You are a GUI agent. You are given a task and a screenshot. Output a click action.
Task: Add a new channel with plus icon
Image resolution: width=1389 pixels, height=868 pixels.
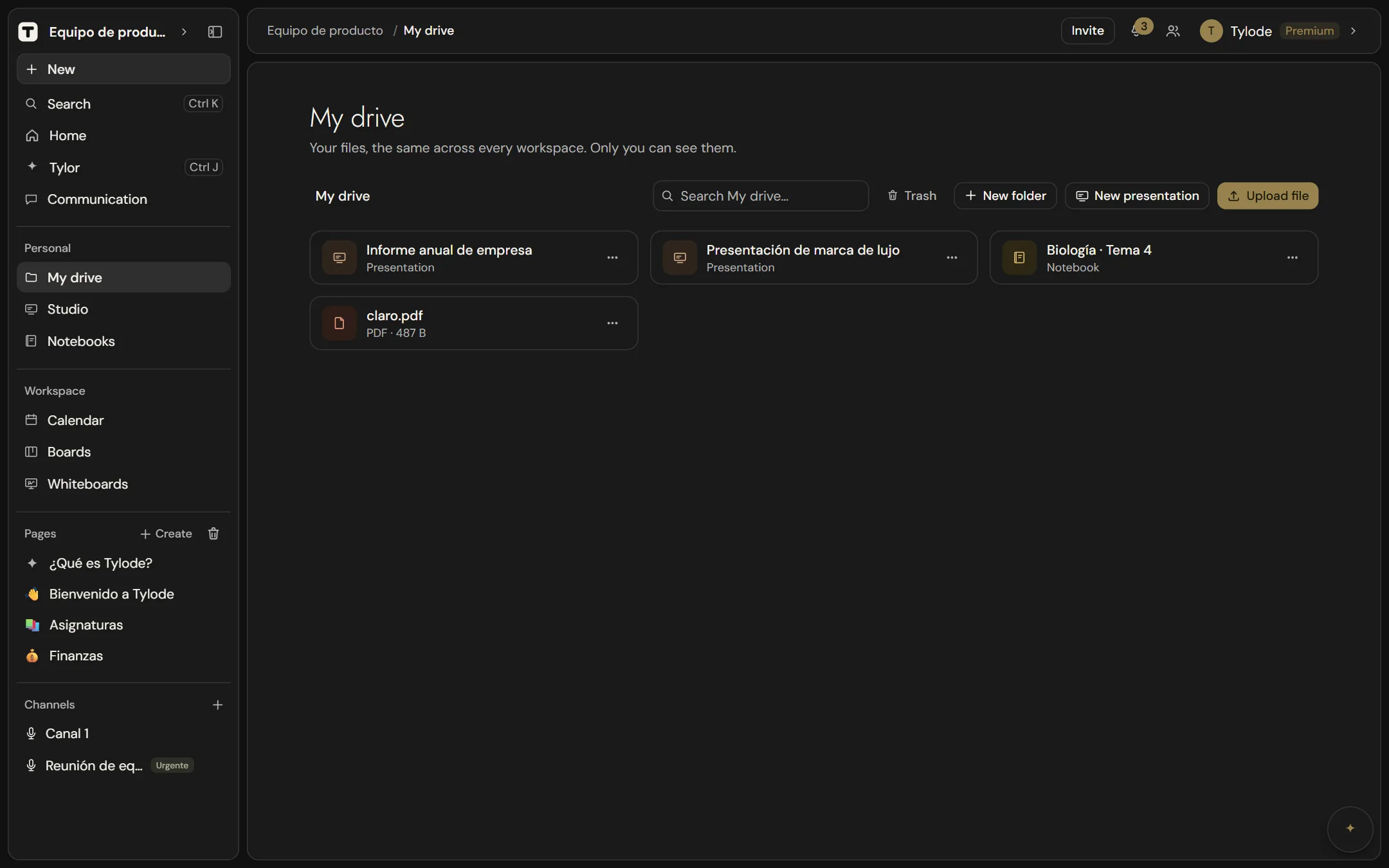point(217,704)
